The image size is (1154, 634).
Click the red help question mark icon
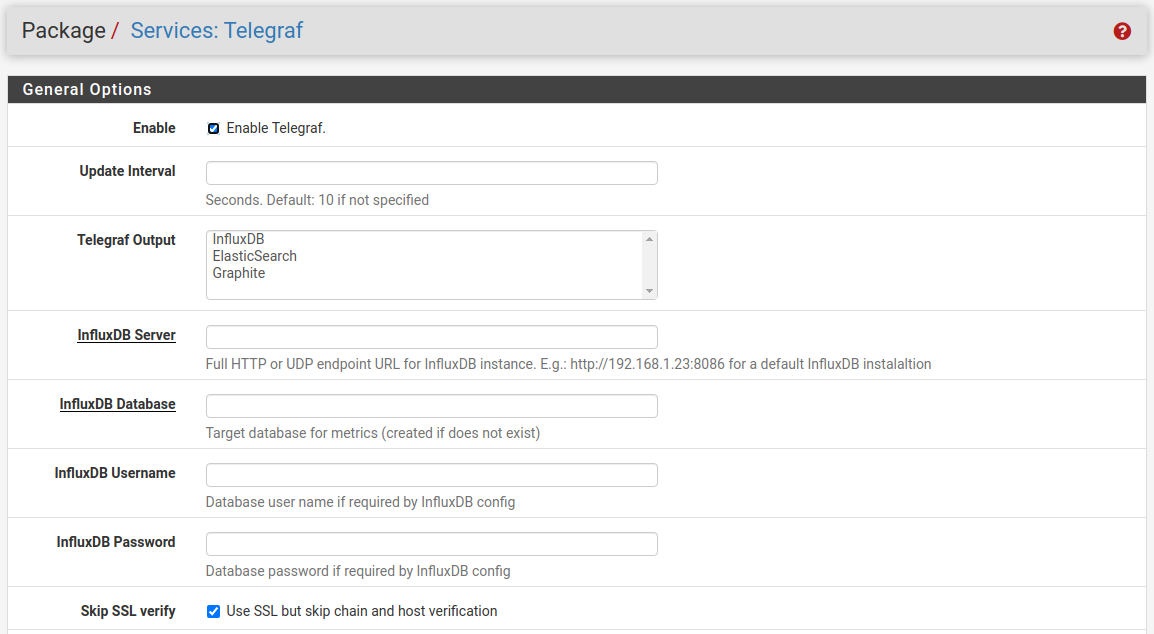[x=1122, y=31]
